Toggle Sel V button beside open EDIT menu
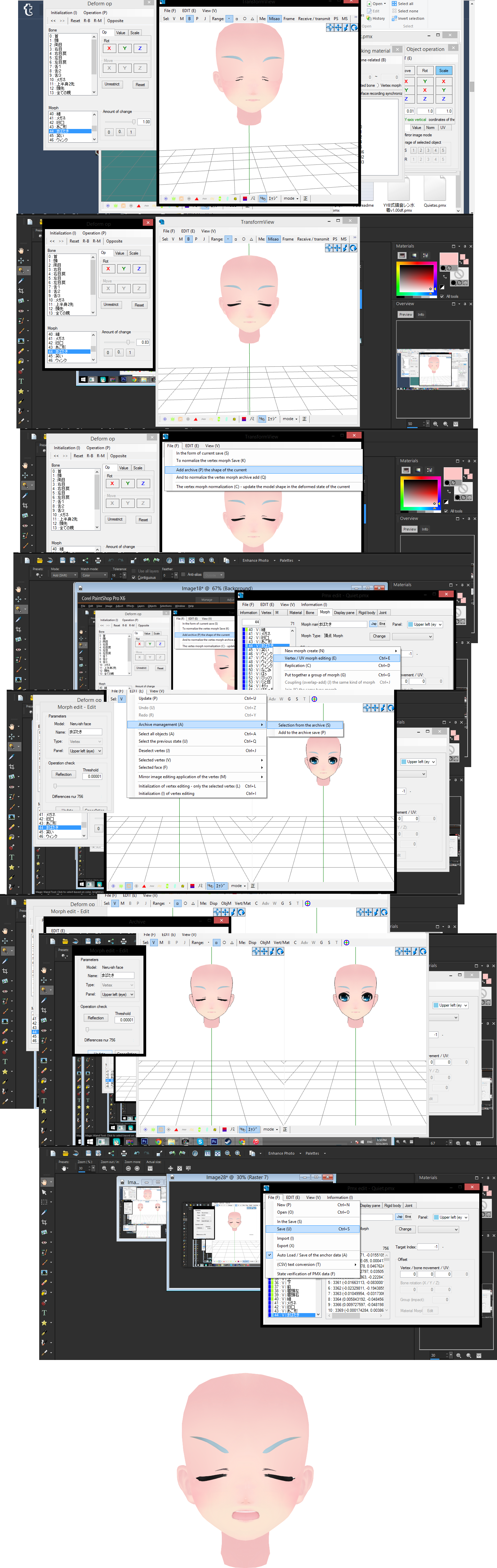This screenshot has width=497, height=1568. [x=121, y=699]
